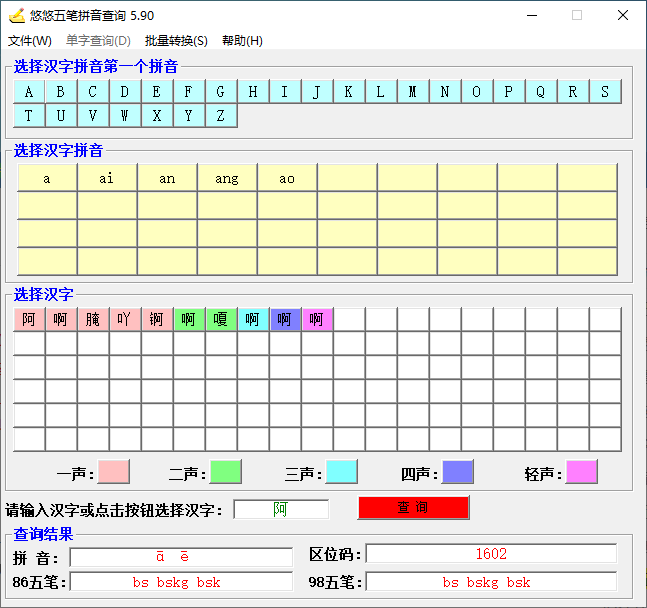Click the red 查询 button
Screen dimensions: 647x608
pyautogui.click(x=413, y=508)
